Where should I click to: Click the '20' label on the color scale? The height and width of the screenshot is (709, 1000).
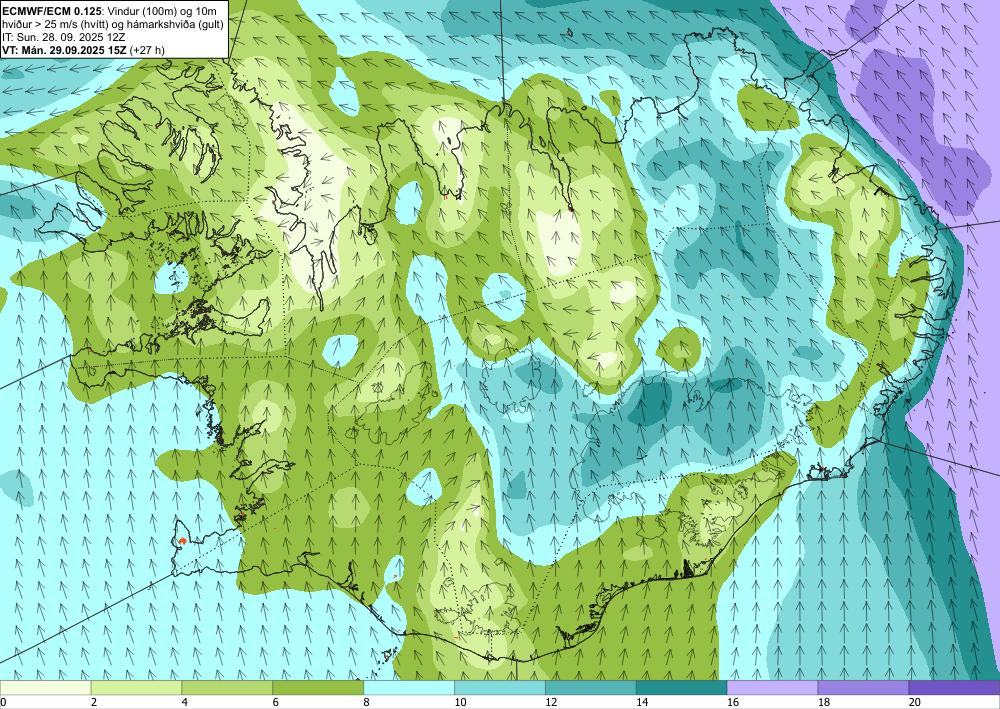click(x=915, y=703)
